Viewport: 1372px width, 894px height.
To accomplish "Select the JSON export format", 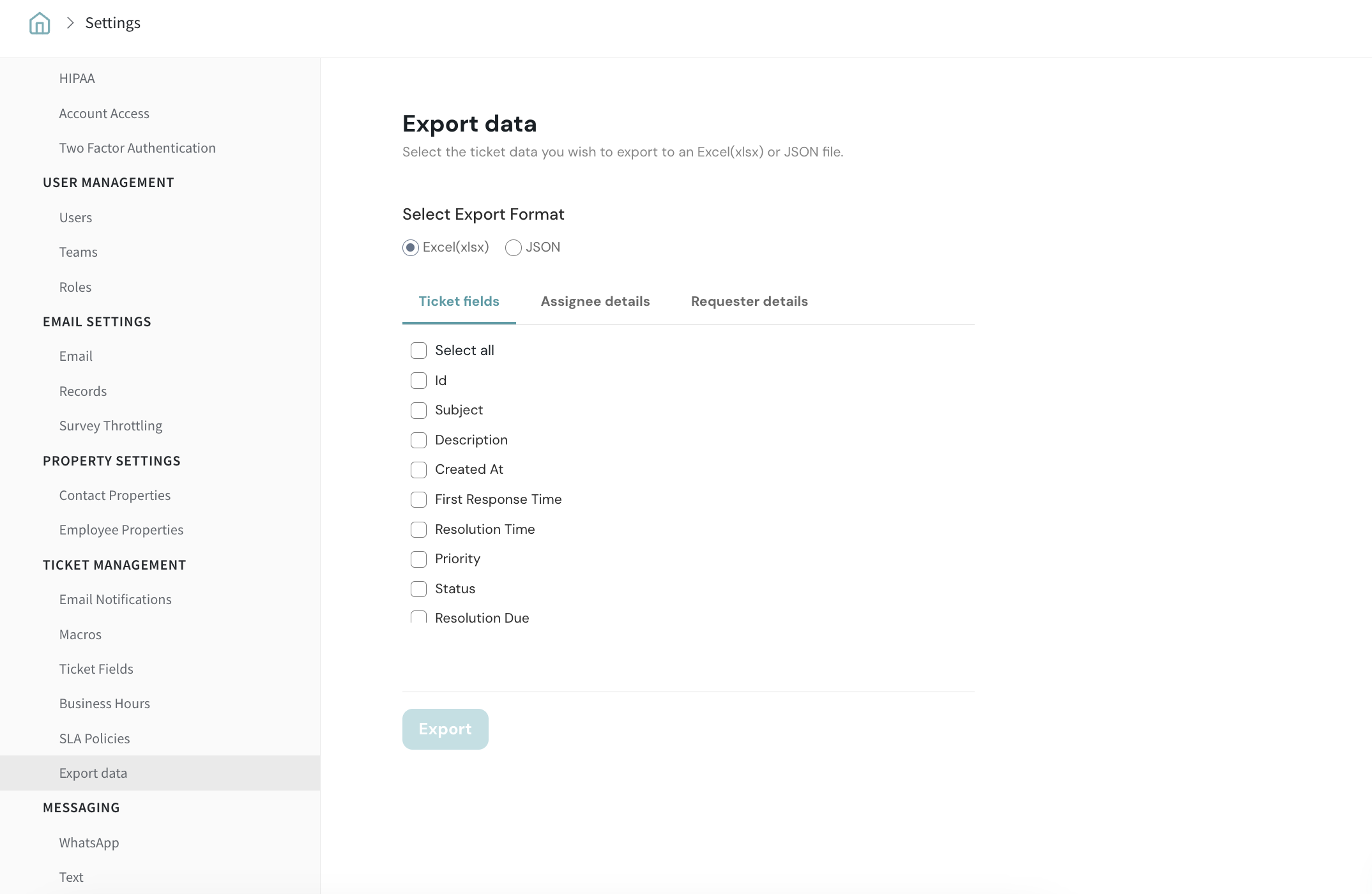I will [514, 248].
